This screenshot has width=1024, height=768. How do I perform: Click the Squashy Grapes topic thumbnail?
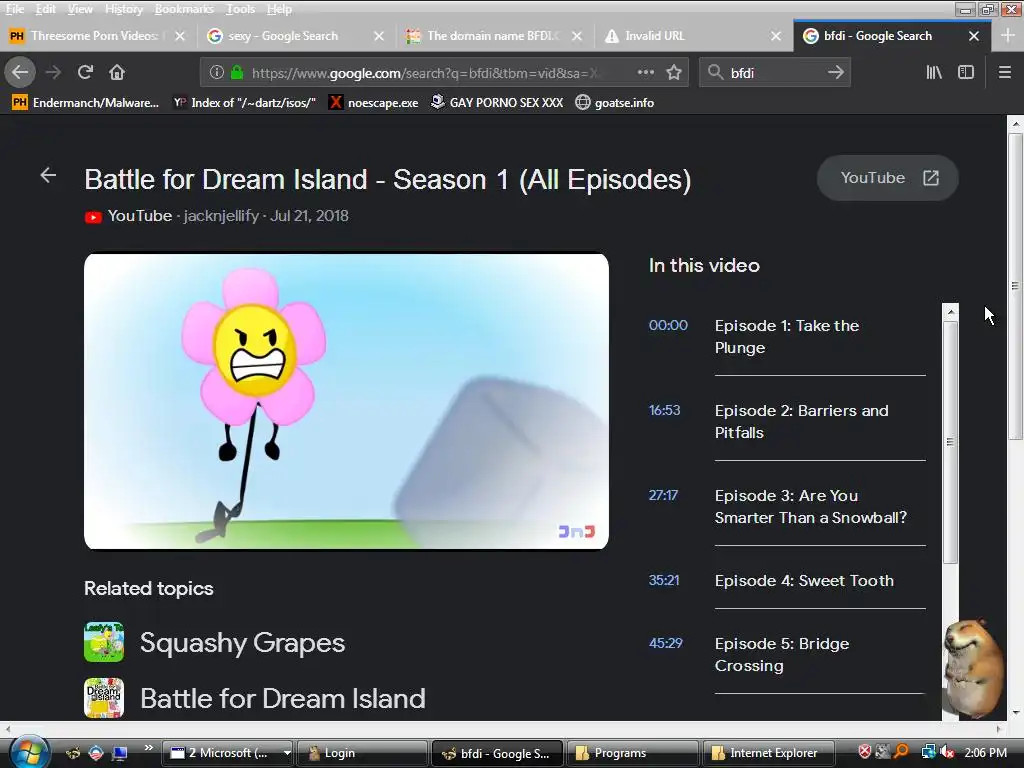104,642
